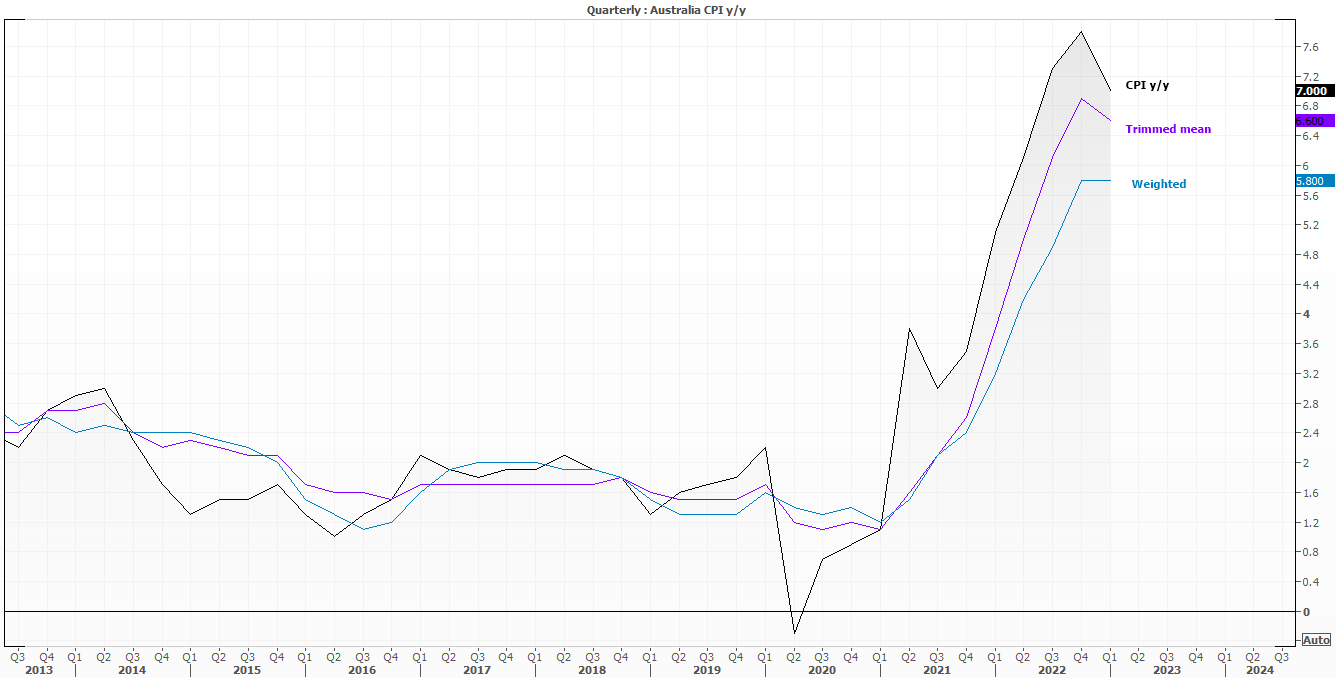Click the 2018 year label on time axis
Image resolution: width=1336 pixels, height=678 pixels.
592,670
